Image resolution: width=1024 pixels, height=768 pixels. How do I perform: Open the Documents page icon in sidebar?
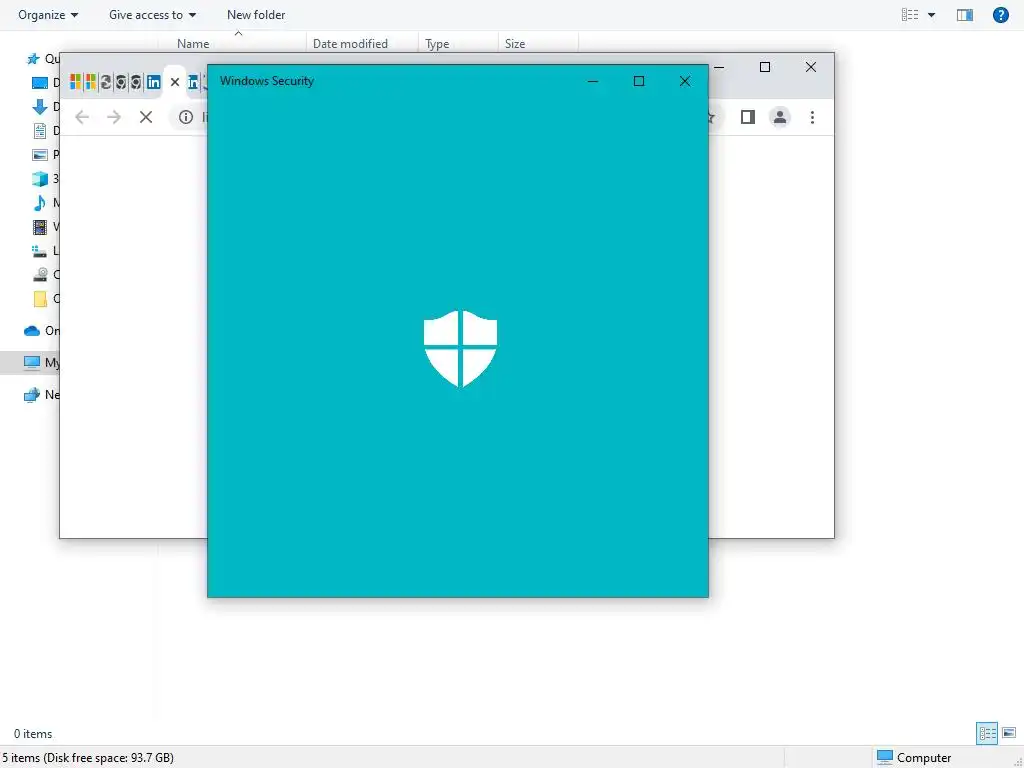click(x=40, y=131)
